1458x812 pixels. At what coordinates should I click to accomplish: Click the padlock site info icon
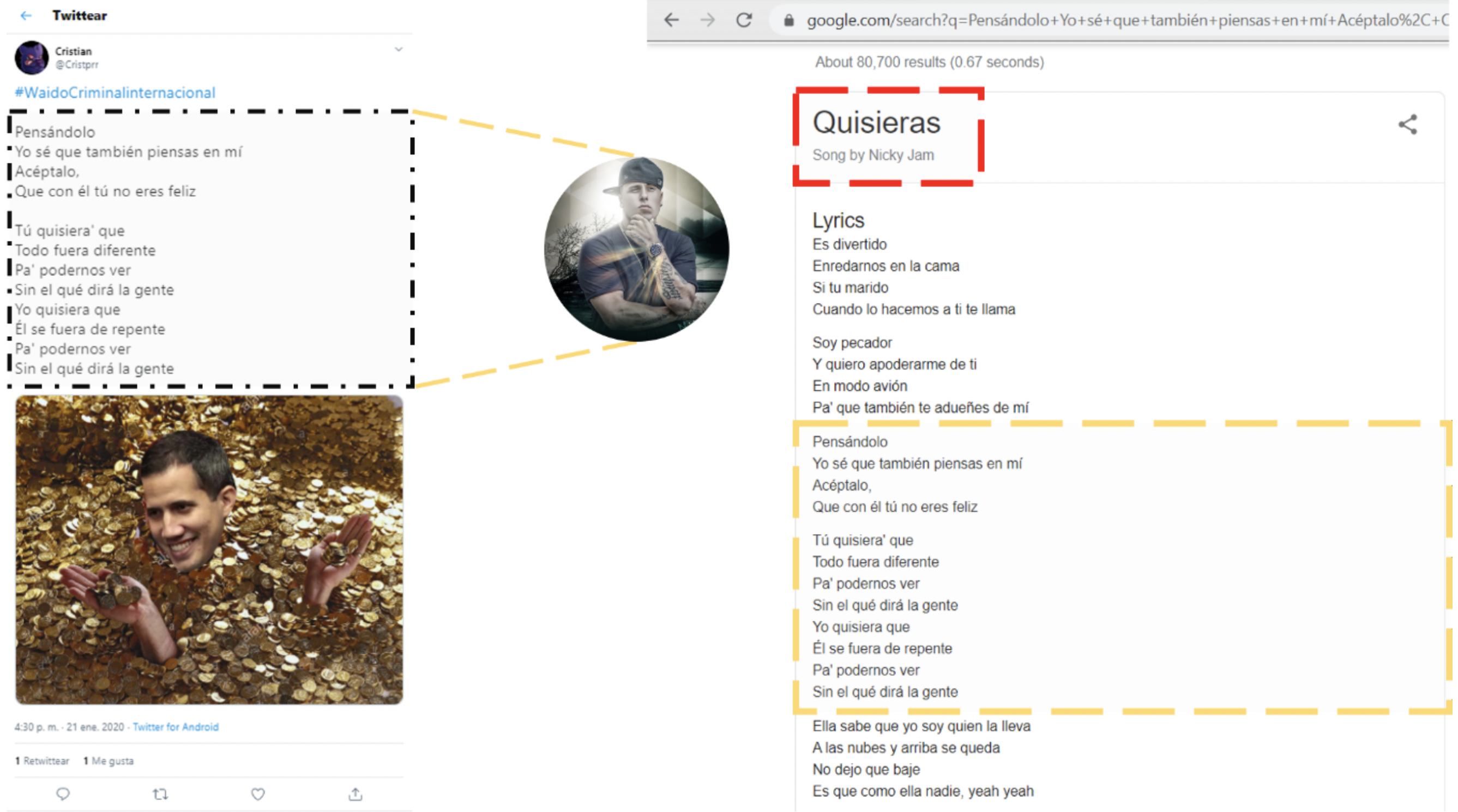[788, 21]
